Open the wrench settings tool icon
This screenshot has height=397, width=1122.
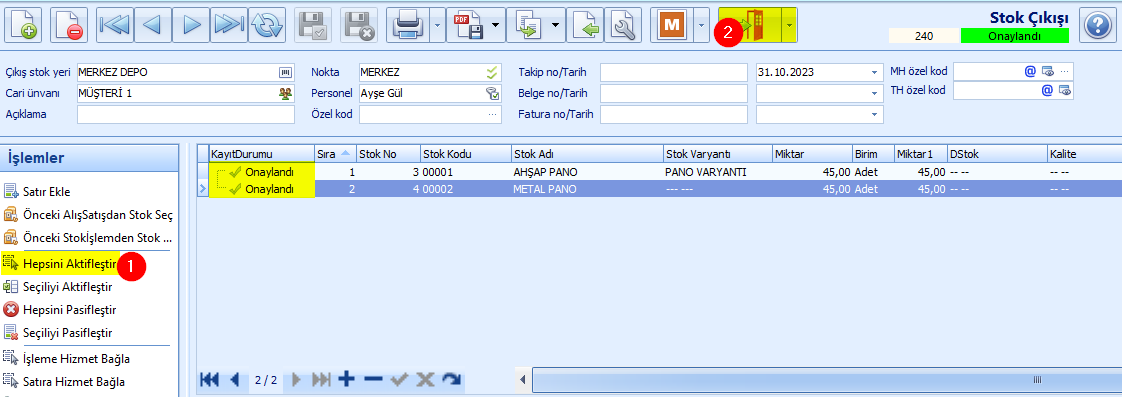click(623, 26)
